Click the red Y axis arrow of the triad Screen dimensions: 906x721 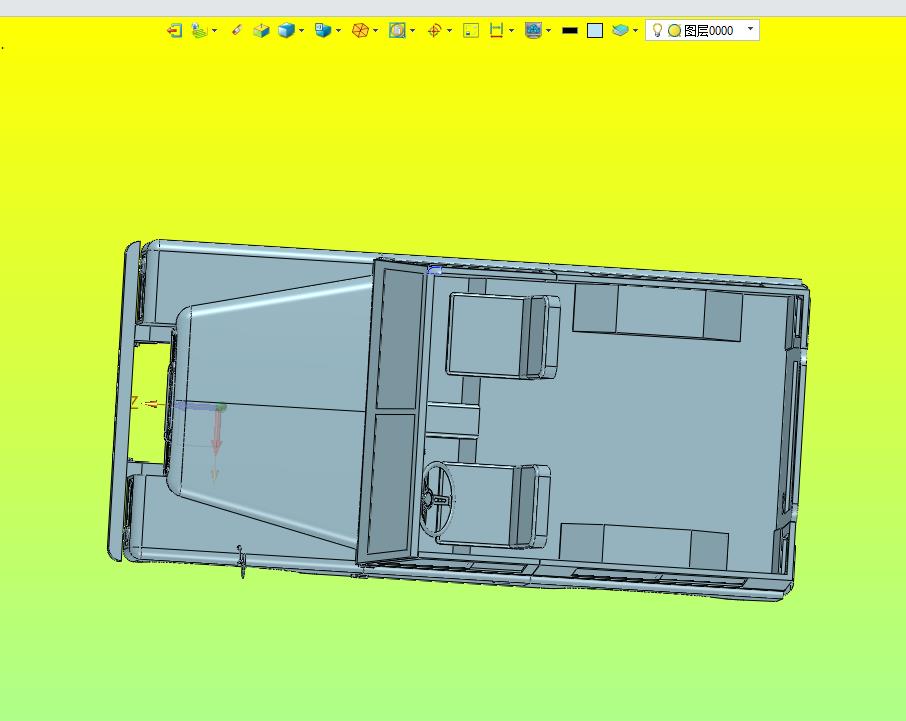[217, 430]
